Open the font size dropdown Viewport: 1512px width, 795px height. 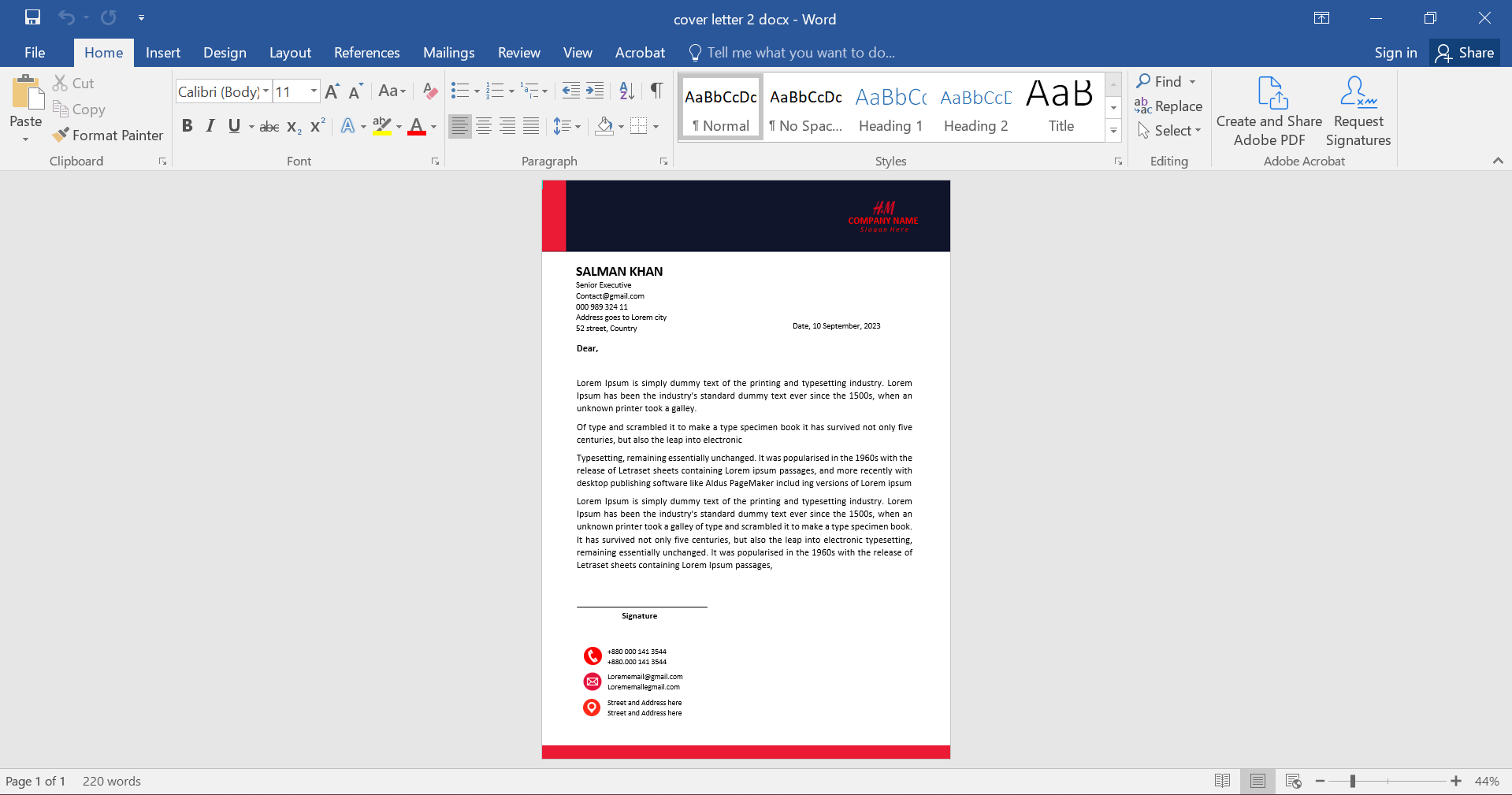[x=312, y=91]
